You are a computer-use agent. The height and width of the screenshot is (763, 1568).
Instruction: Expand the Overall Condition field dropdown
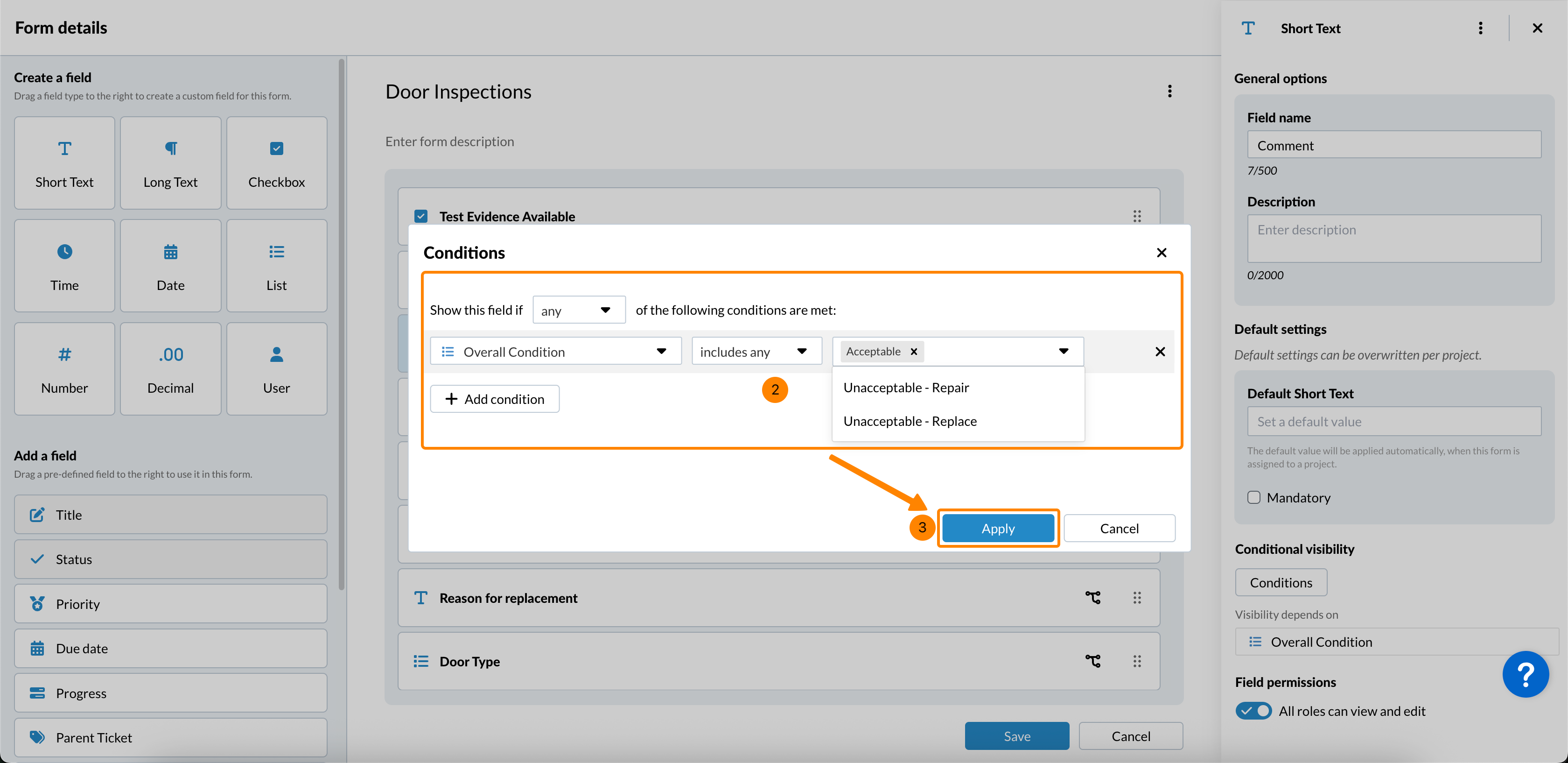pos(555,351)
